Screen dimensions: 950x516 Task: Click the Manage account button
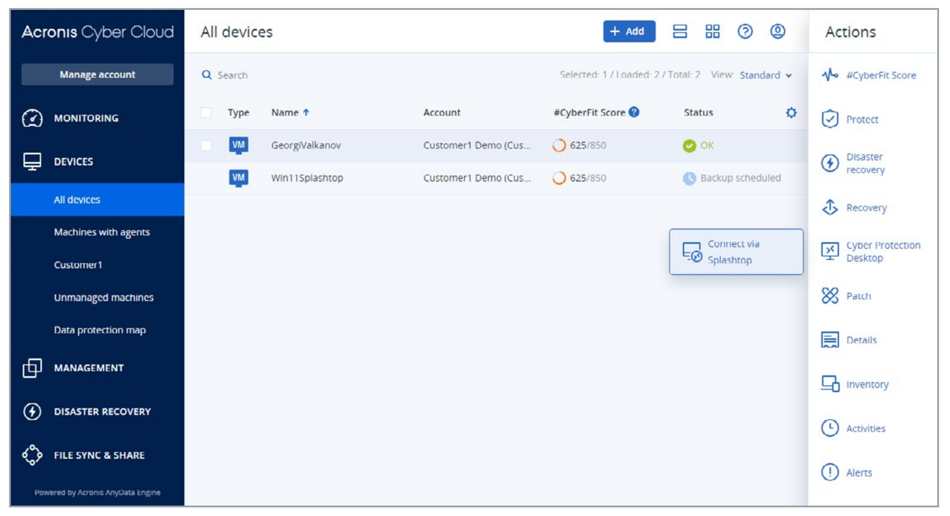coord(97,74)
